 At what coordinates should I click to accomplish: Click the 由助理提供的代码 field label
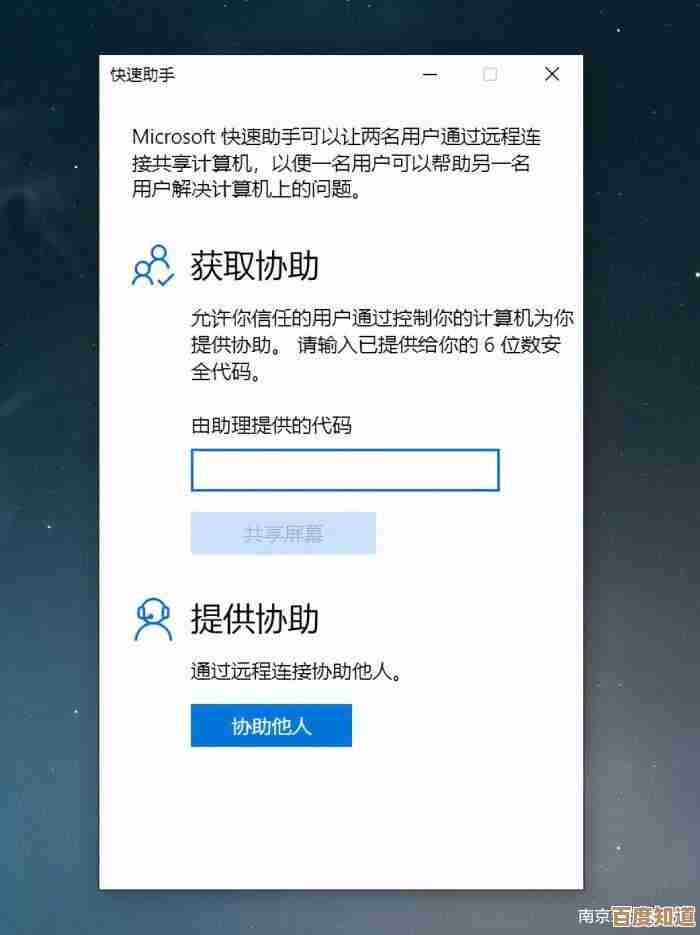click(271, 426)
